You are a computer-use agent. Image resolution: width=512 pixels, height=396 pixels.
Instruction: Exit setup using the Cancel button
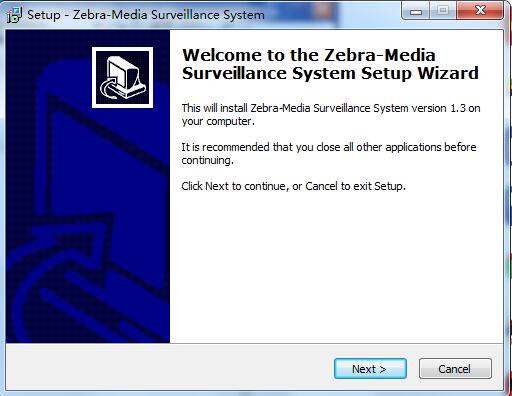455,369
